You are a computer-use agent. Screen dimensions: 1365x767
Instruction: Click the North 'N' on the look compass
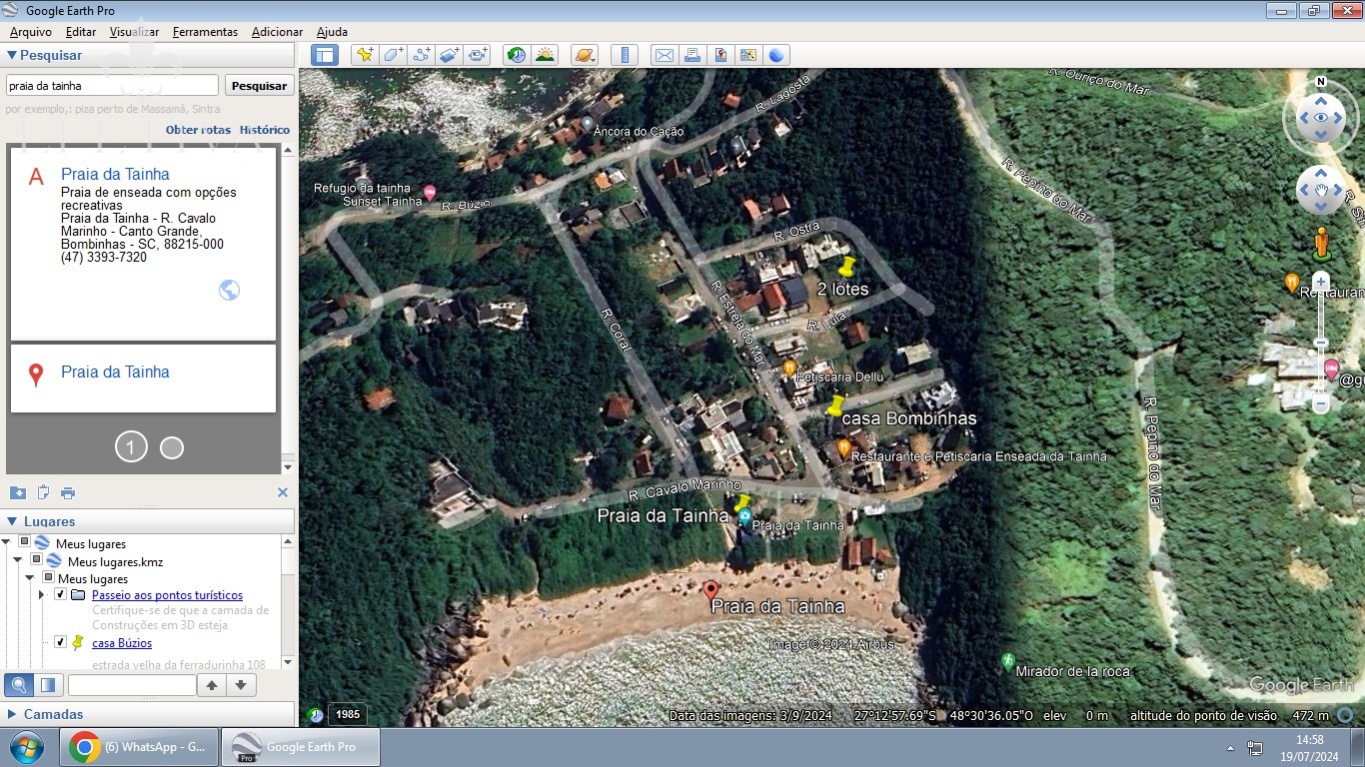tap(1321, 82)
